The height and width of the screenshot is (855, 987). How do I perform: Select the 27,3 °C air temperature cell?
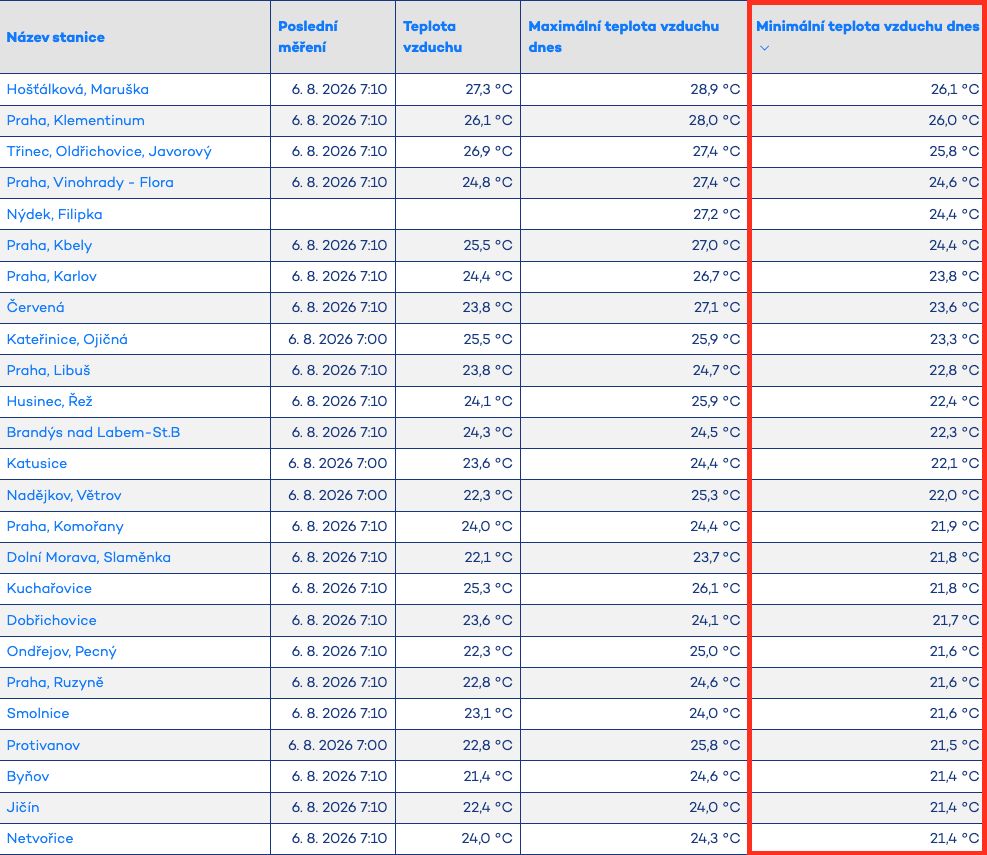point(488,89)
